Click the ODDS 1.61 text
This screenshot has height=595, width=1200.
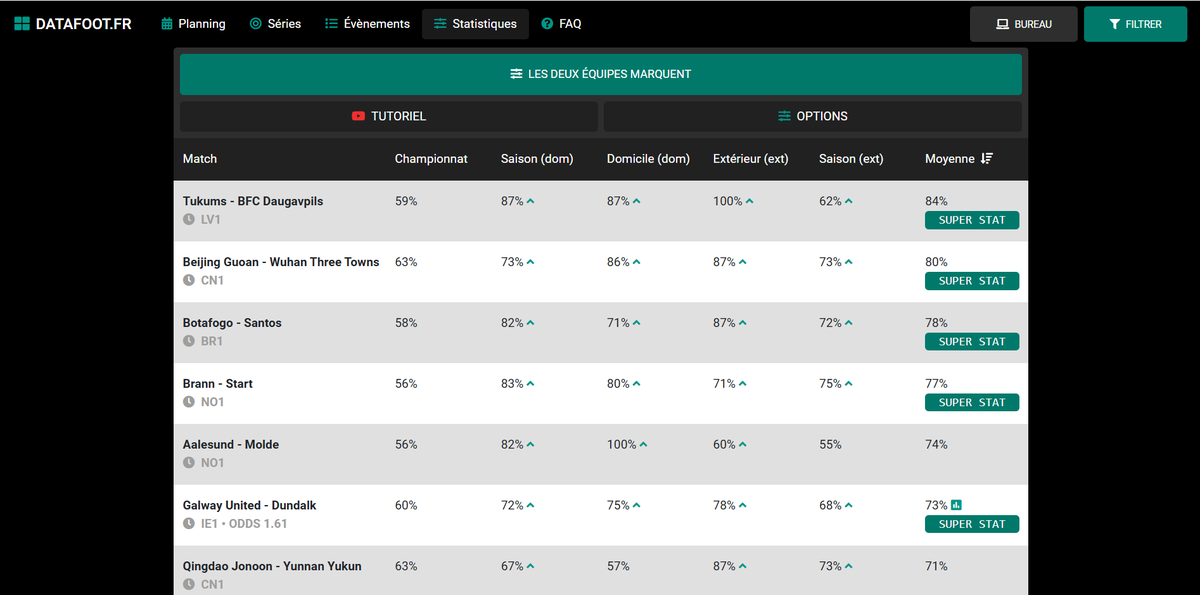[260, 524]
